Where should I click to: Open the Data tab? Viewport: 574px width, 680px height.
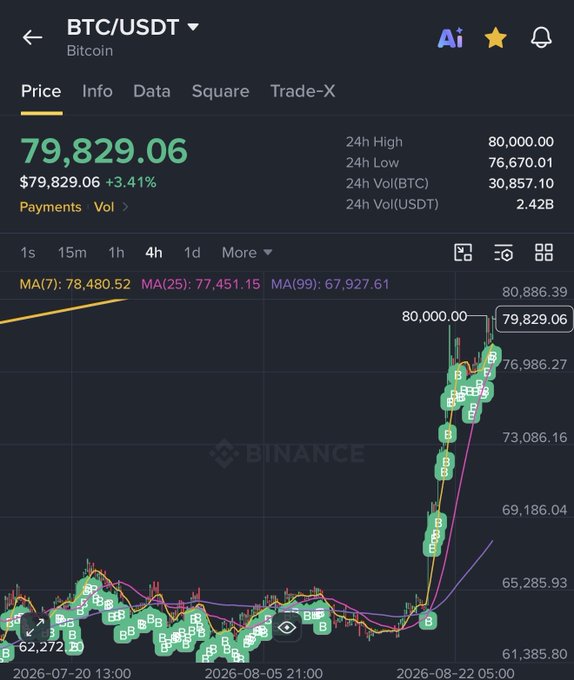tap(152, 91)
